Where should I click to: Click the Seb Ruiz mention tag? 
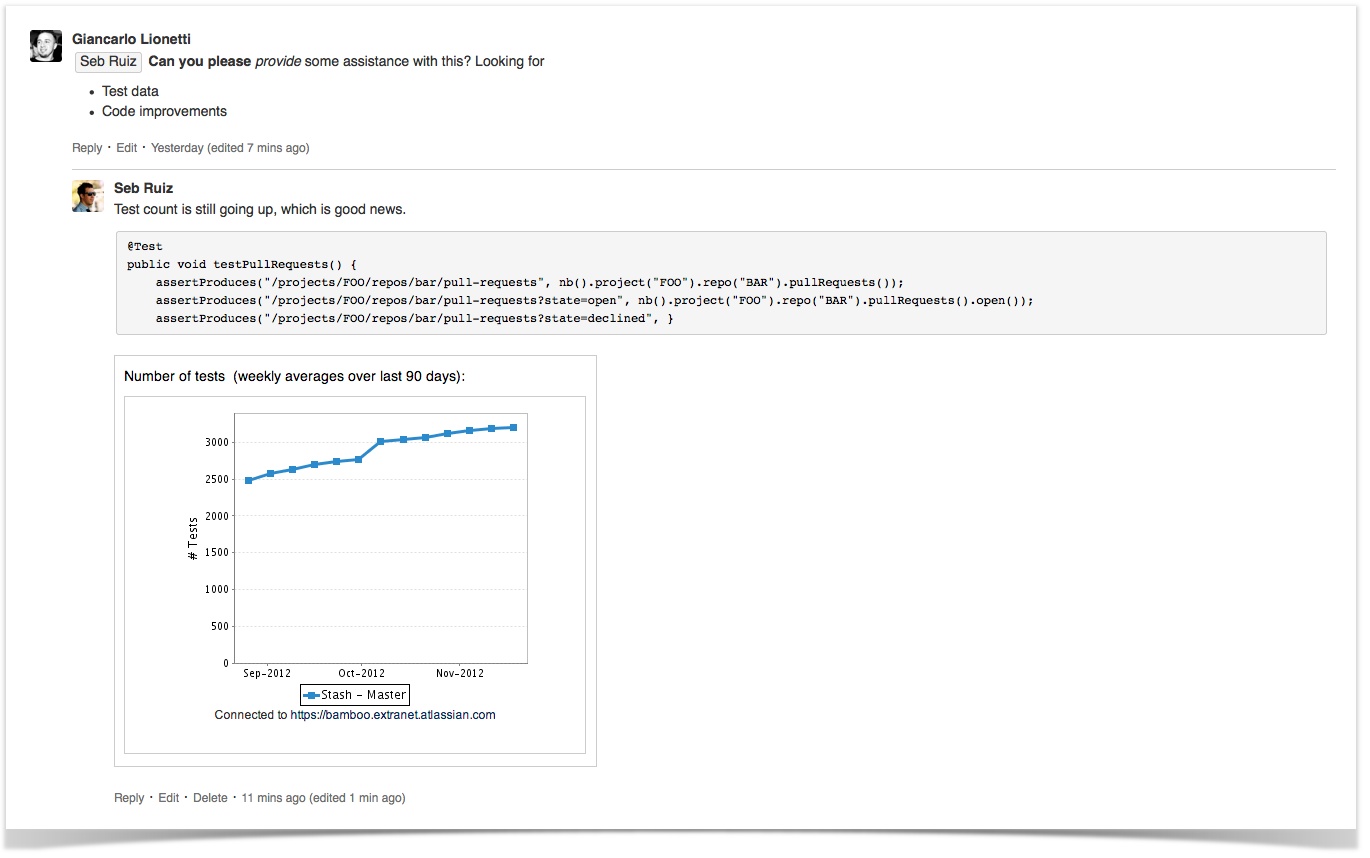point(108,62)
